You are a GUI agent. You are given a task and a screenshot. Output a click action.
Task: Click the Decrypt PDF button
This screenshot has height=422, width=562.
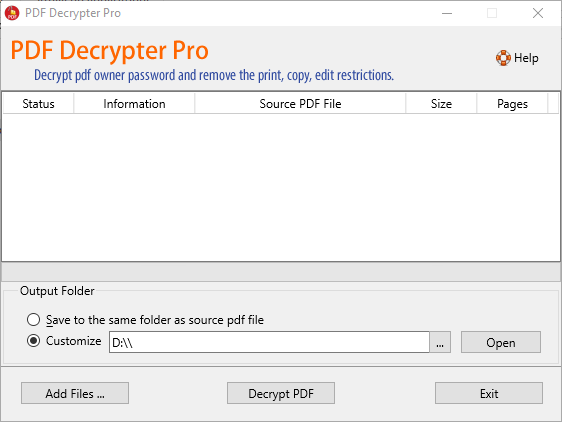pos(281,393)
